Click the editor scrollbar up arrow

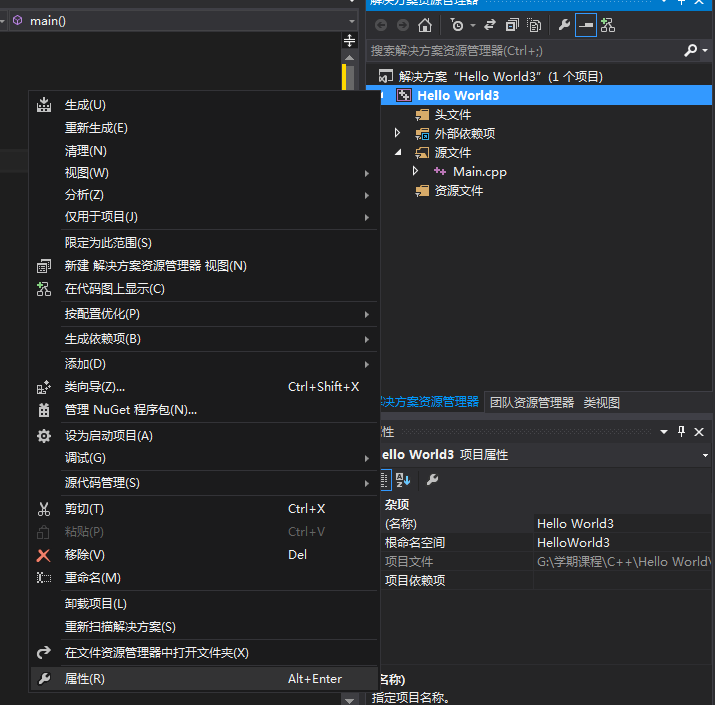(x=349, y=57)
